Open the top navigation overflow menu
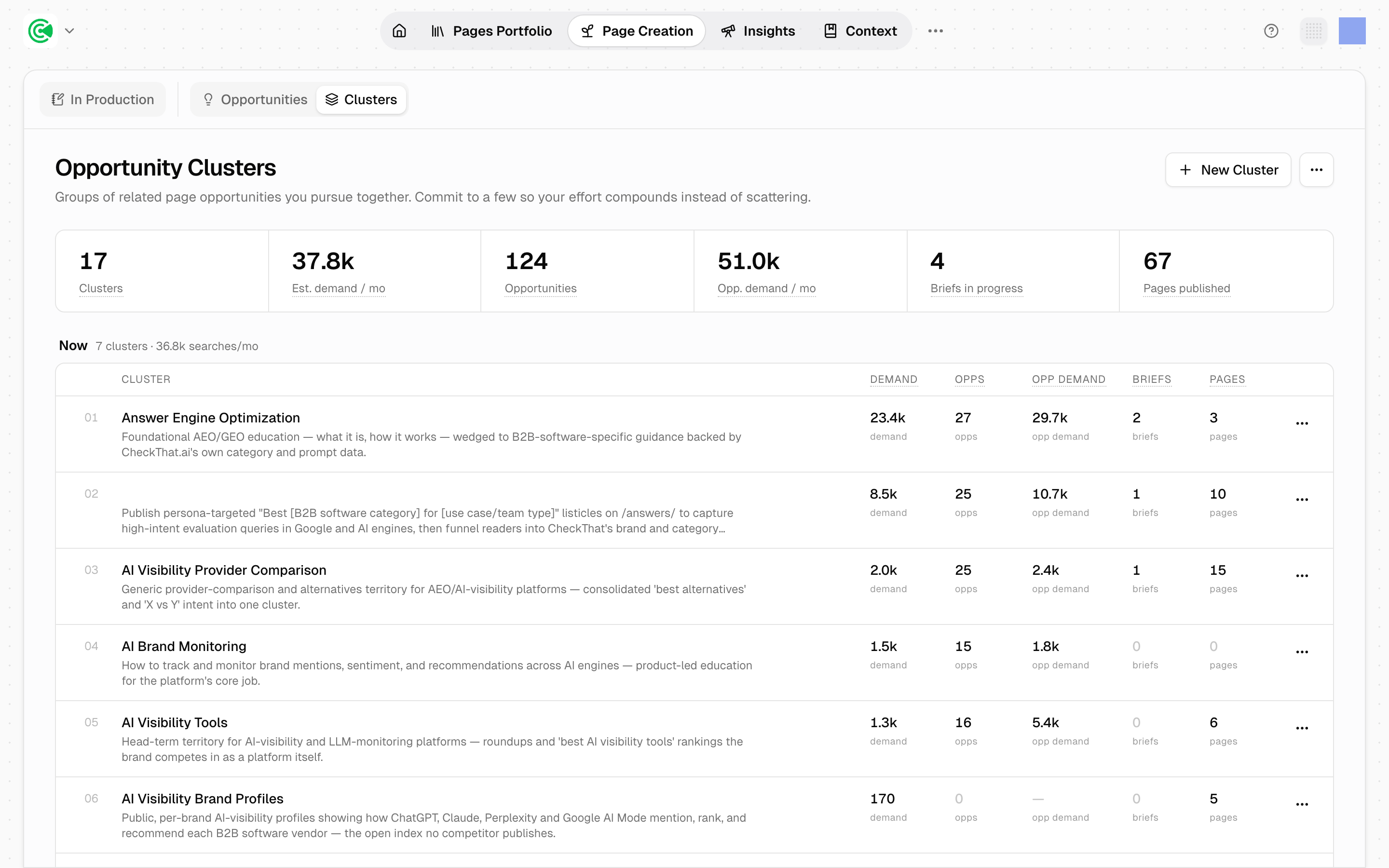This screenshot has height=868, width=1389. tap(936, 31)
